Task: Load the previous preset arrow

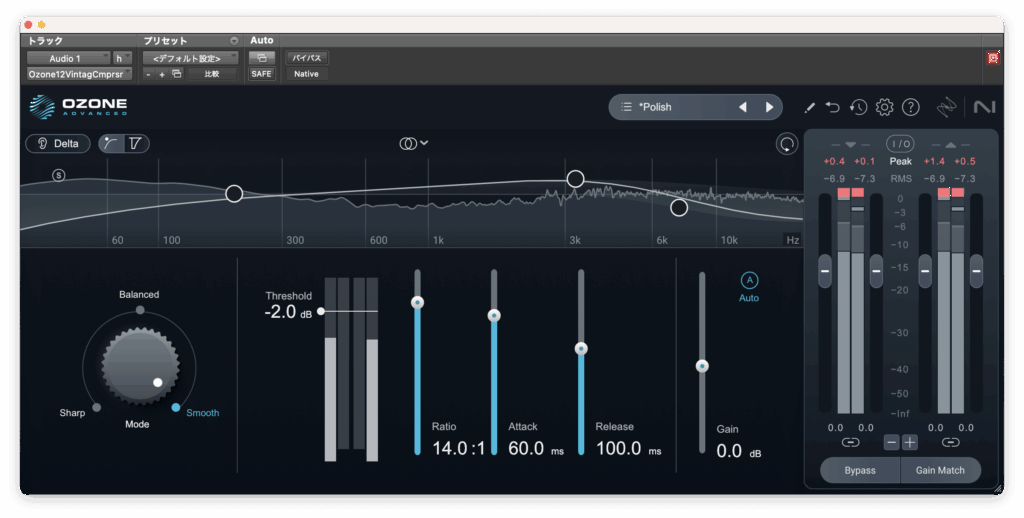Action: [x=743, y=107]
